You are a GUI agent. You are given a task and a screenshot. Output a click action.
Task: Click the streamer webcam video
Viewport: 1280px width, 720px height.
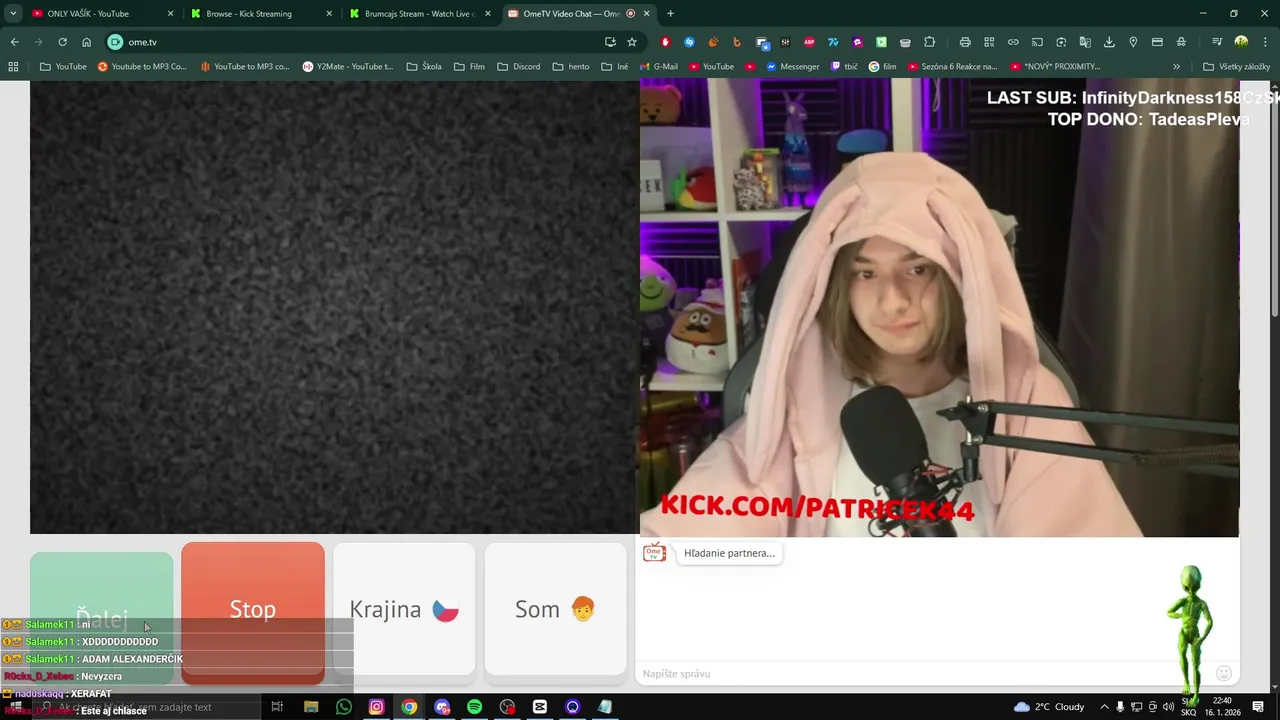click(939, 308)
